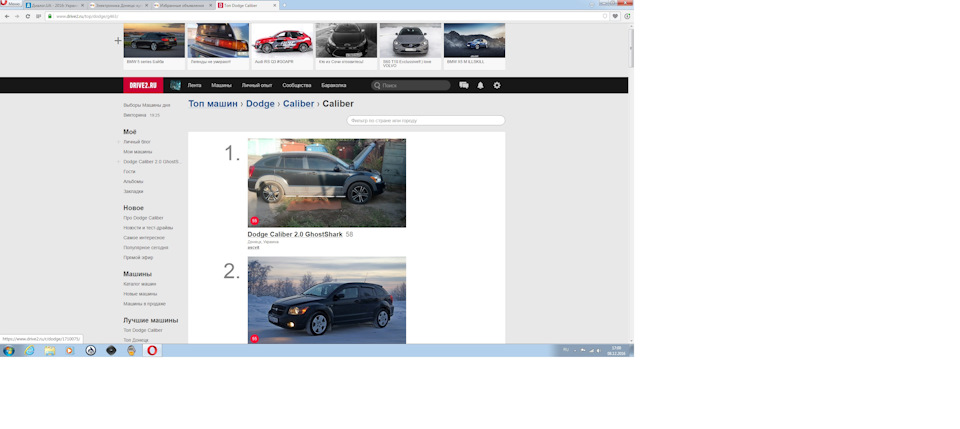Viewport: 960px width, 429px height.
Task: Open 'Личный опыт' in navbar
Action: (257, 86)
